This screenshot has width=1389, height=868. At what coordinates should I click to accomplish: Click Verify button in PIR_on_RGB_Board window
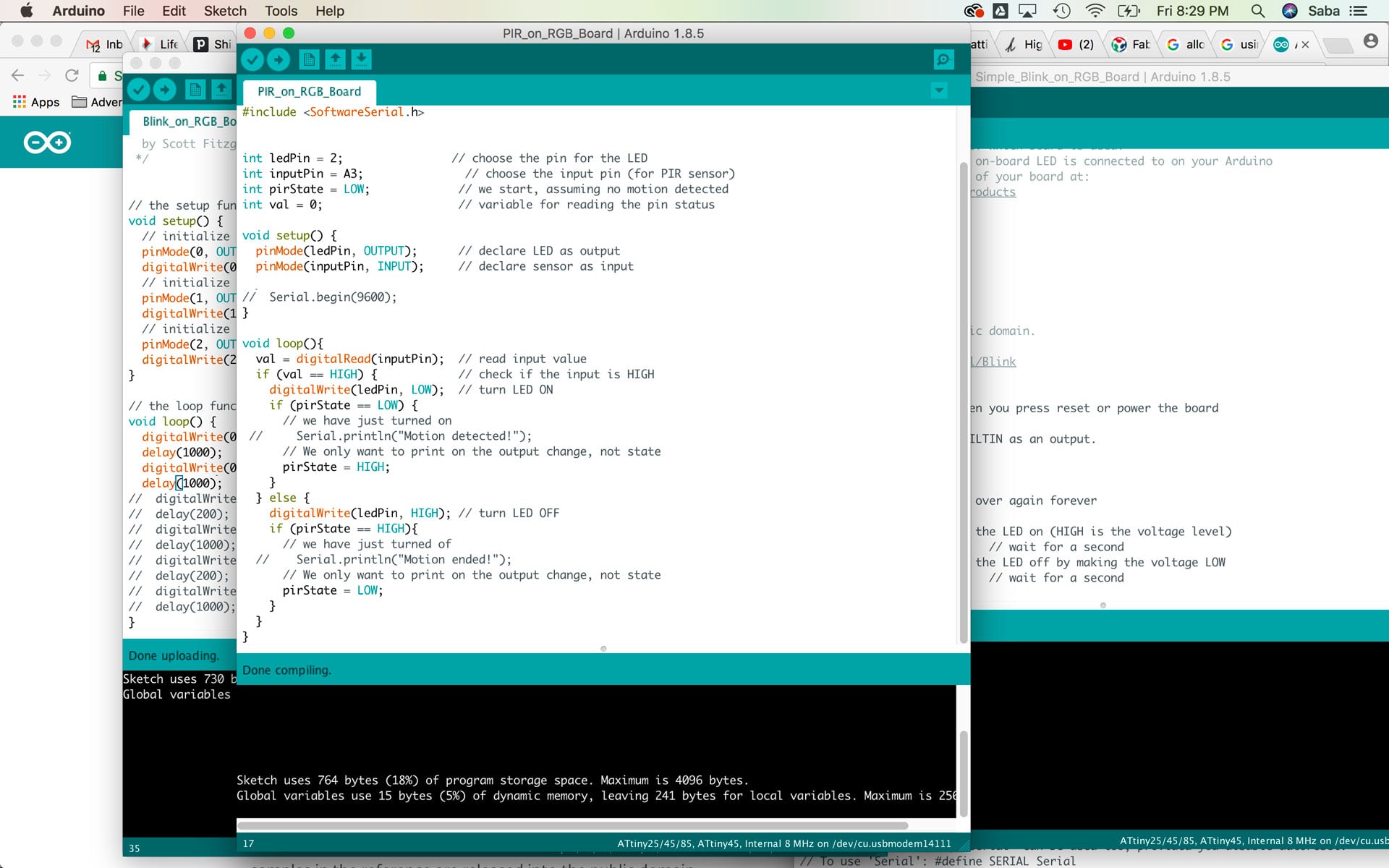pos(252,60)
